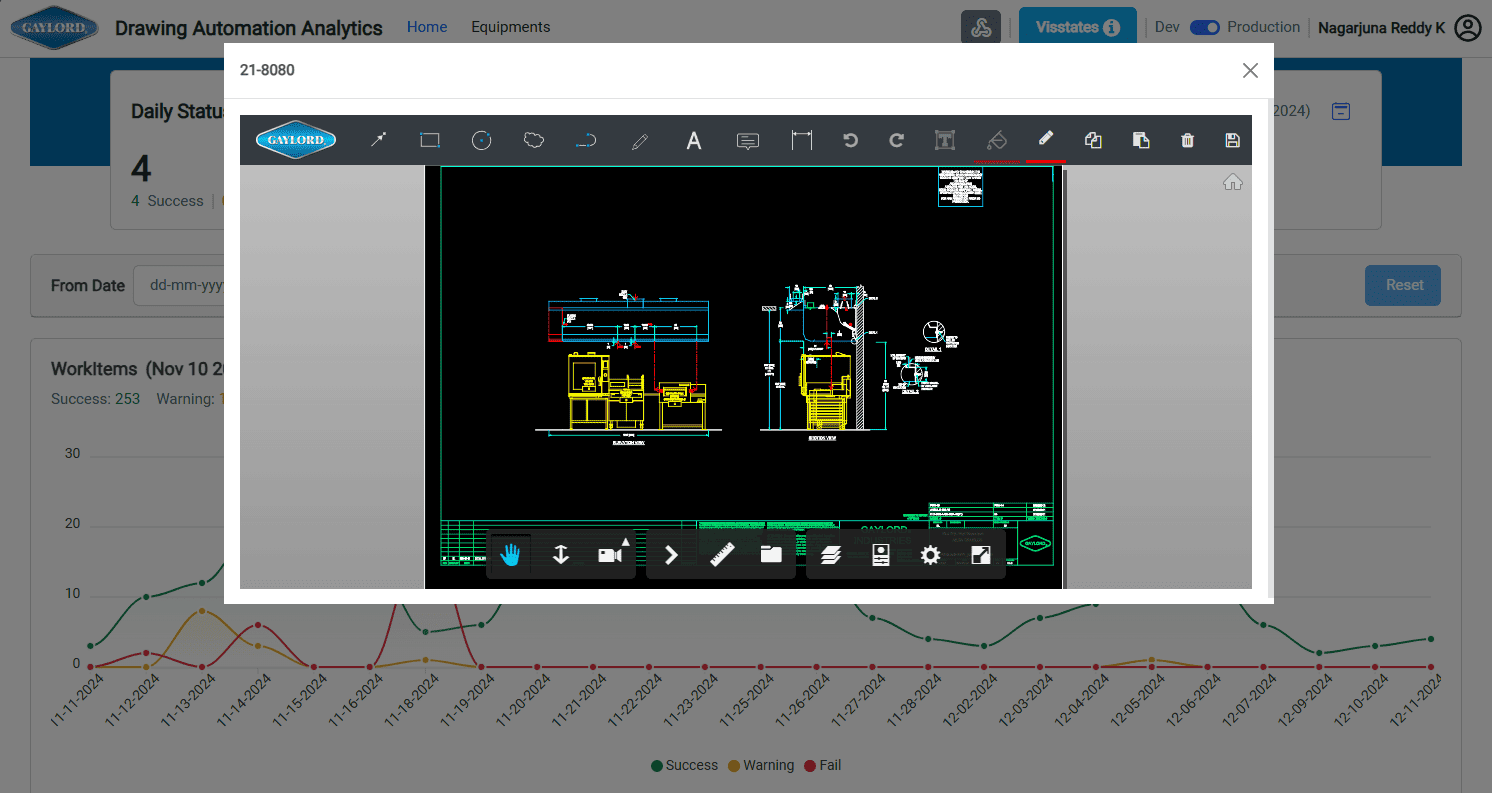1492x793 pixels.
Task: Switch the environment toggle to Production
Action: click(x=1204, y=27)
